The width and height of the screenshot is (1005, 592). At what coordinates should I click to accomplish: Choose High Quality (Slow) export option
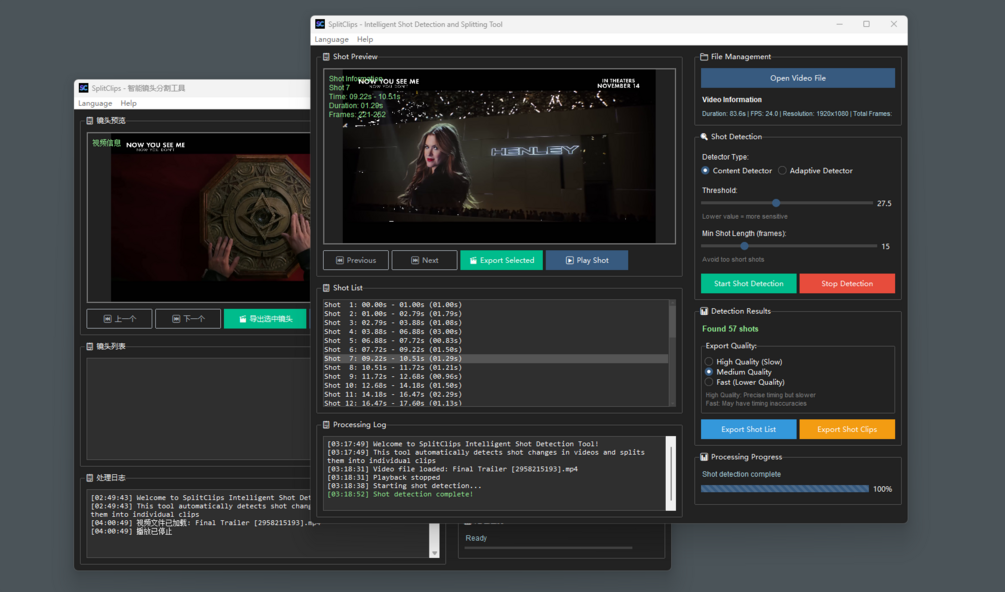pyautogui.click(x=709, y=361)
